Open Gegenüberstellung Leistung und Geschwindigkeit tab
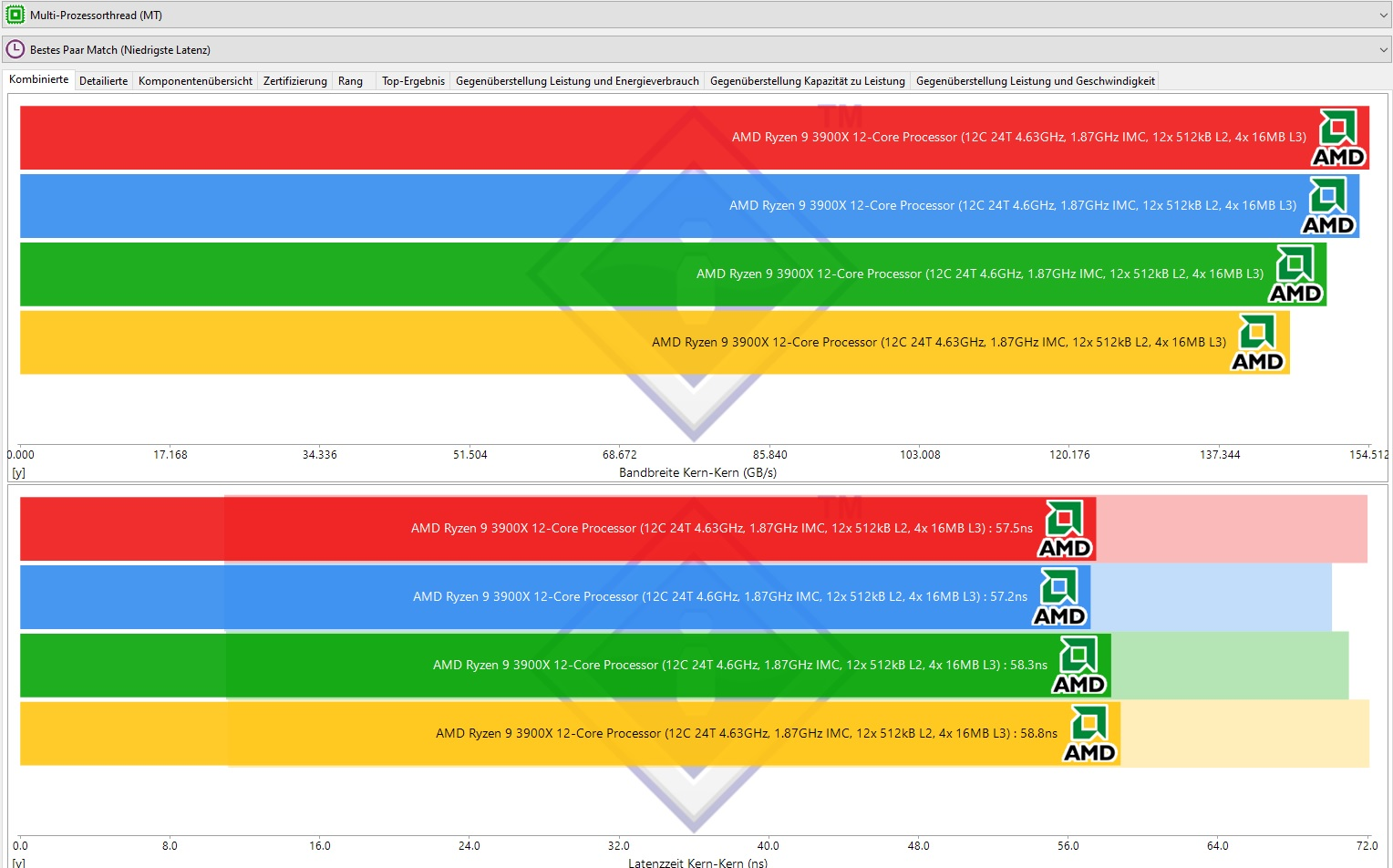 [1035, 81]
